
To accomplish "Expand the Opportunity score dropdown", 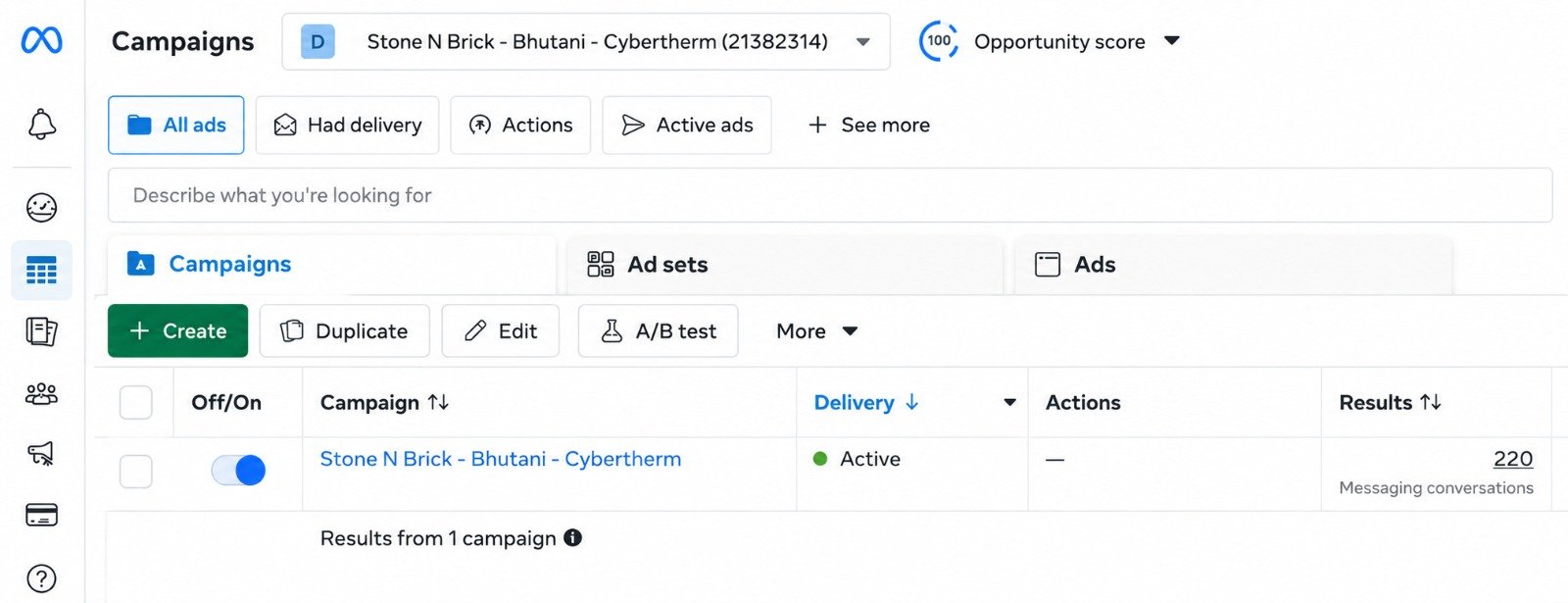I will pyautogui.click(x=1050, y=41).
